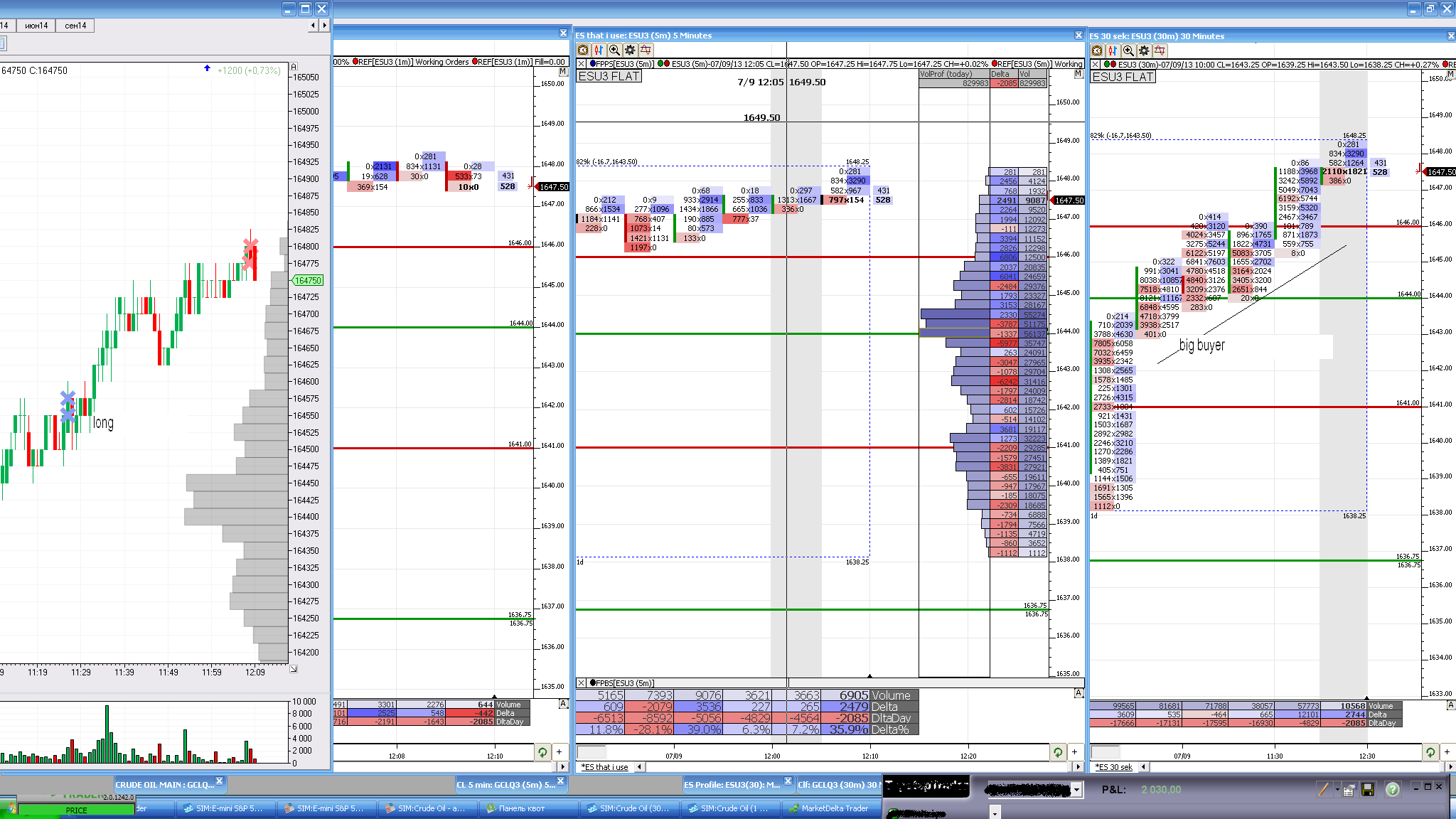Click the green PRICE button

click(76, 810)
